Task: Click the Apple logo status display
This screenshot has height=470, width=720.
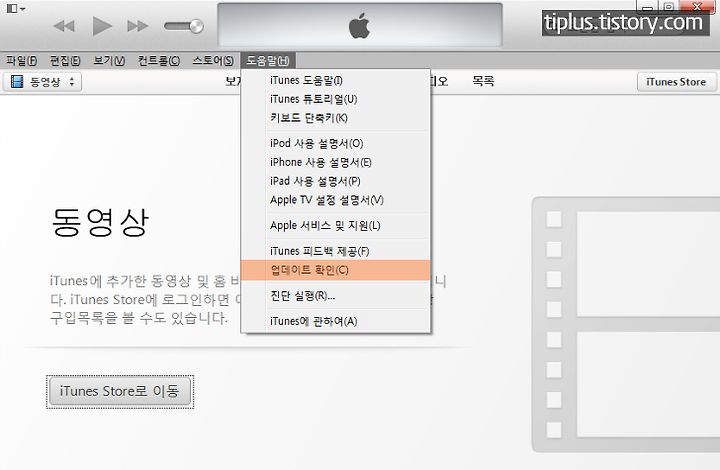Action: coord(360,25)
